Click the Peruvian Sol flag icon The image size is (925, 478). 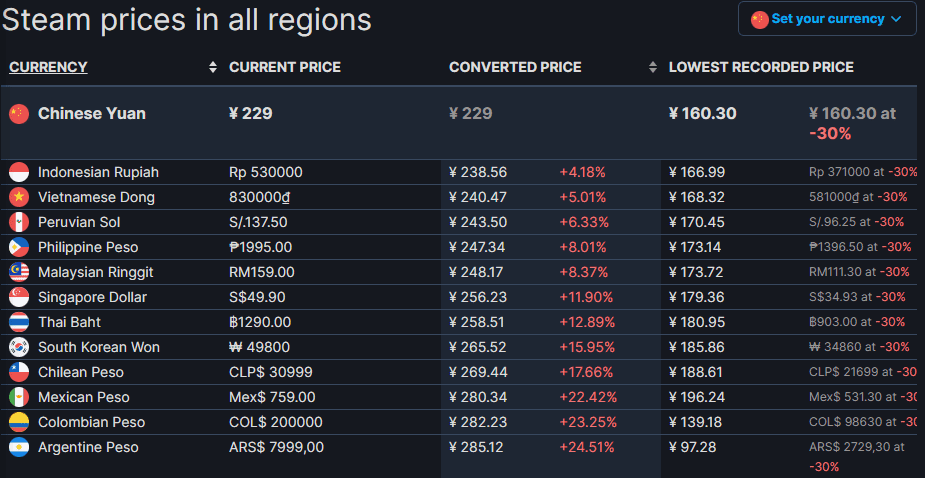point(19,222)
